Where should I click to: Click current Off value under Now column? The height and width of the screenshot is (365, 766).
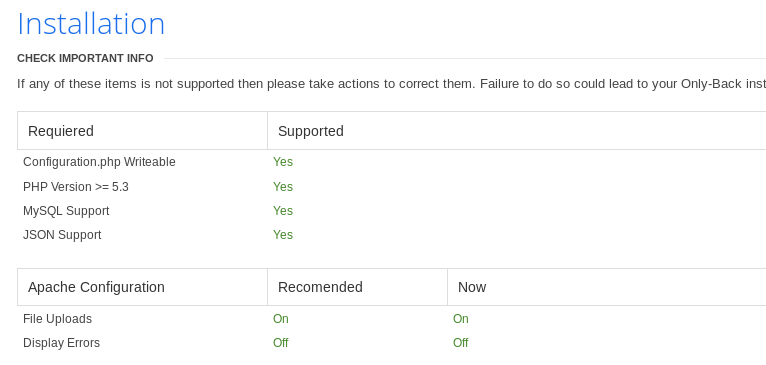pos(461,343)
